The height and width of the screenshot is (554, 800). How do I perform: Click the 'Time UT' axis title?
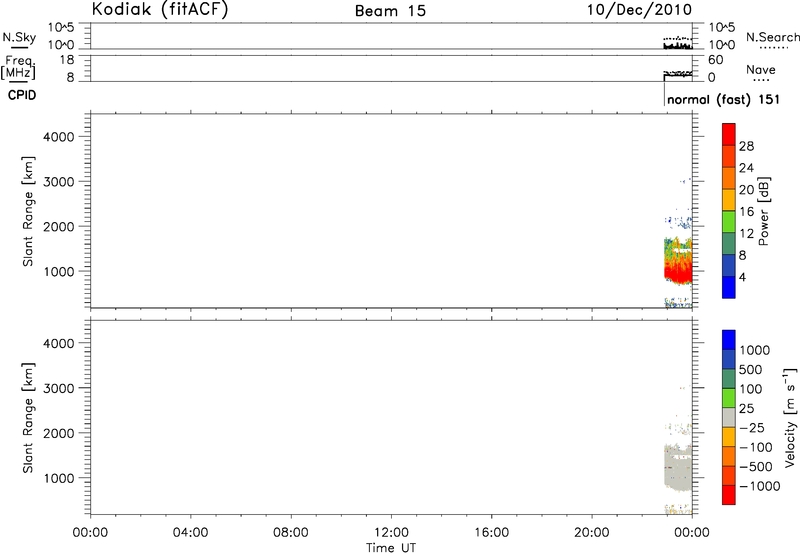[x=391, y=548]
